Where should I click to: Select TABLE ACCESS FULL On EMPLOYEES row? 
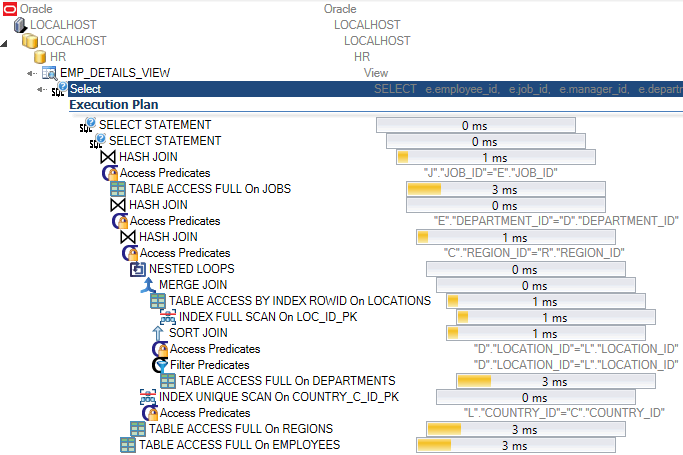click(x=239, y=445)
